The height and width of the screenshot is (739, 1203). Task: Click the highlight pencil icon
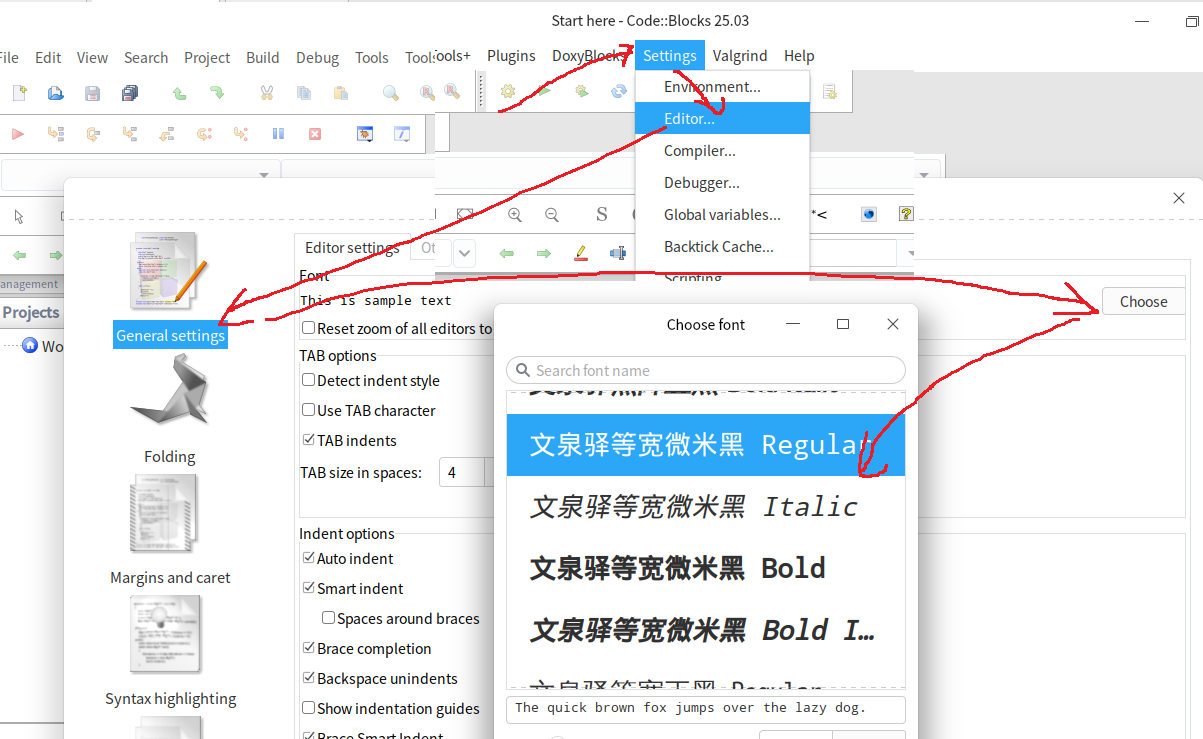tap(581, 253)
